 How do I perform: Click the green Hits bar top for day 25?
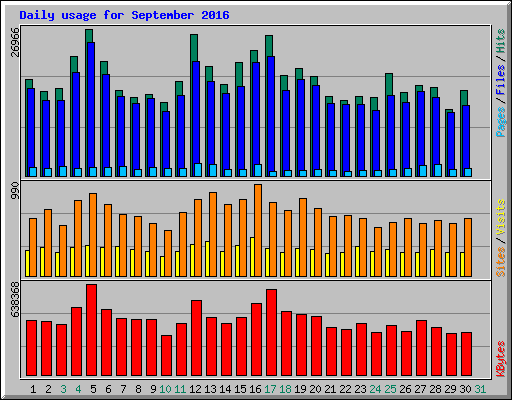click(x=389, y=84)
